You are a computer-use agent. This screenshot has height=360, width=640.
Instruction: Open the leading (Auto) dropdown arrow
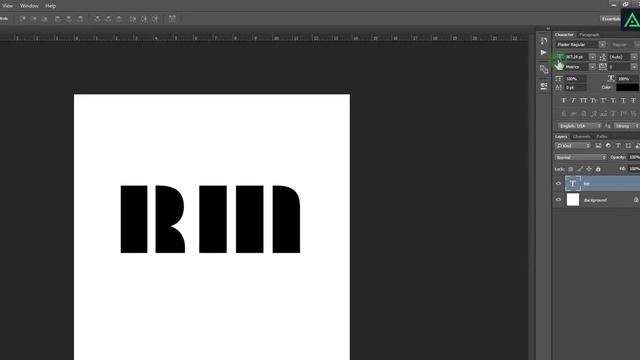(x=634, y=57)
